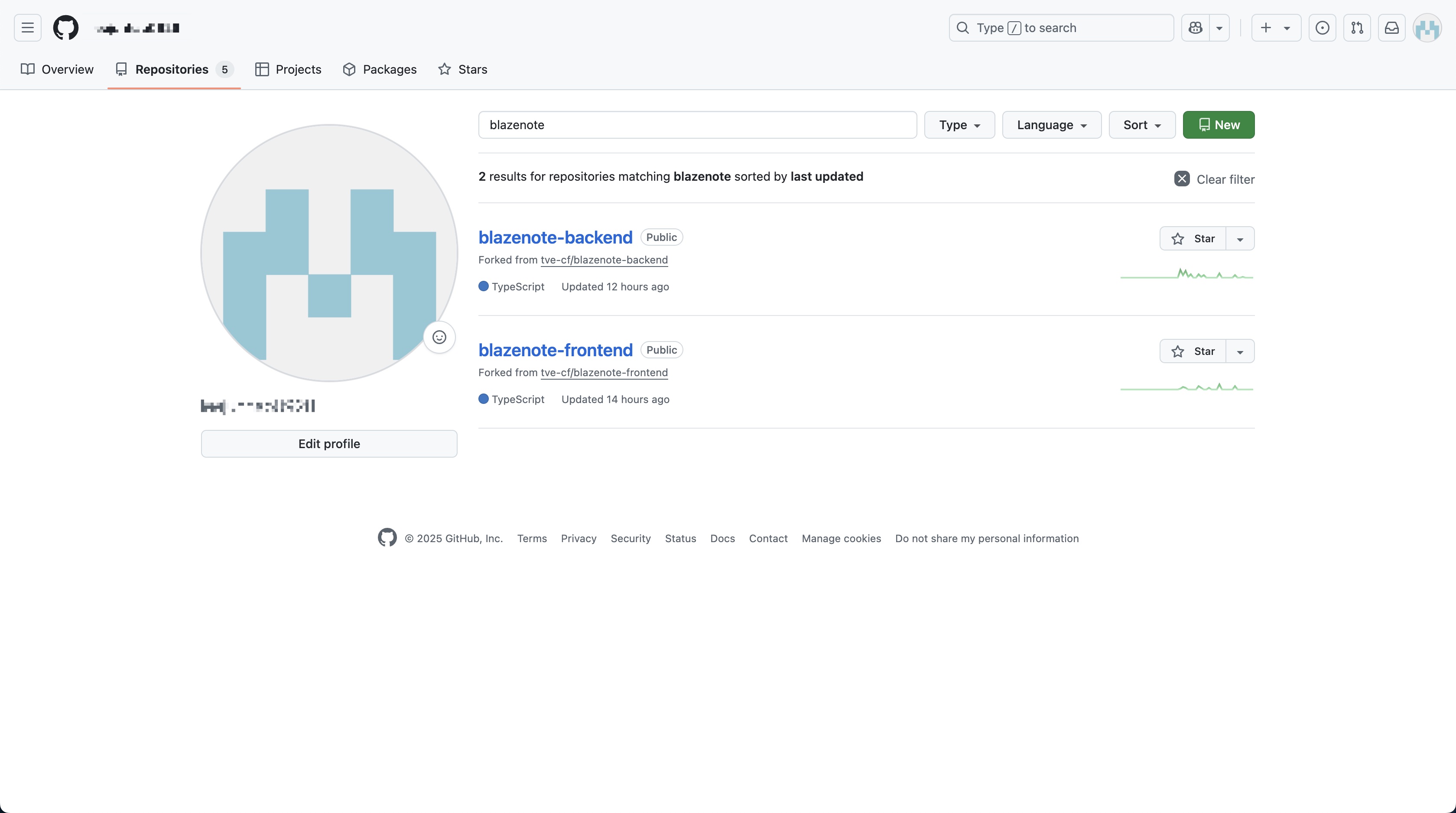Open the Language filter dropdown
Viewport: 1456px width, 813px height.
click(1051, 125)
